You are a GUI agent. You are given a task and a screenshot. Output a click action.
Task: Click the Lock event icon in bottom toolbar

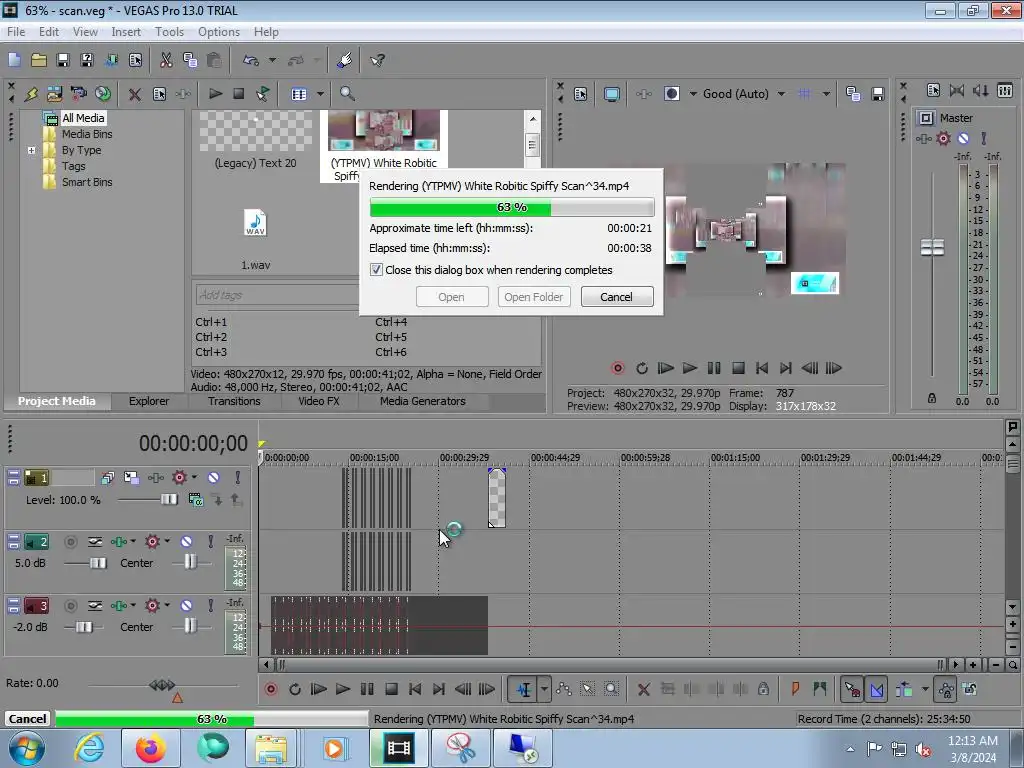point(763,689)
